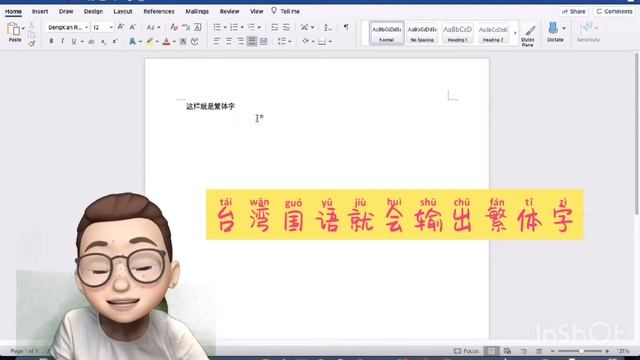
Task: Open the Draw tab
Action: click(66, 11)
